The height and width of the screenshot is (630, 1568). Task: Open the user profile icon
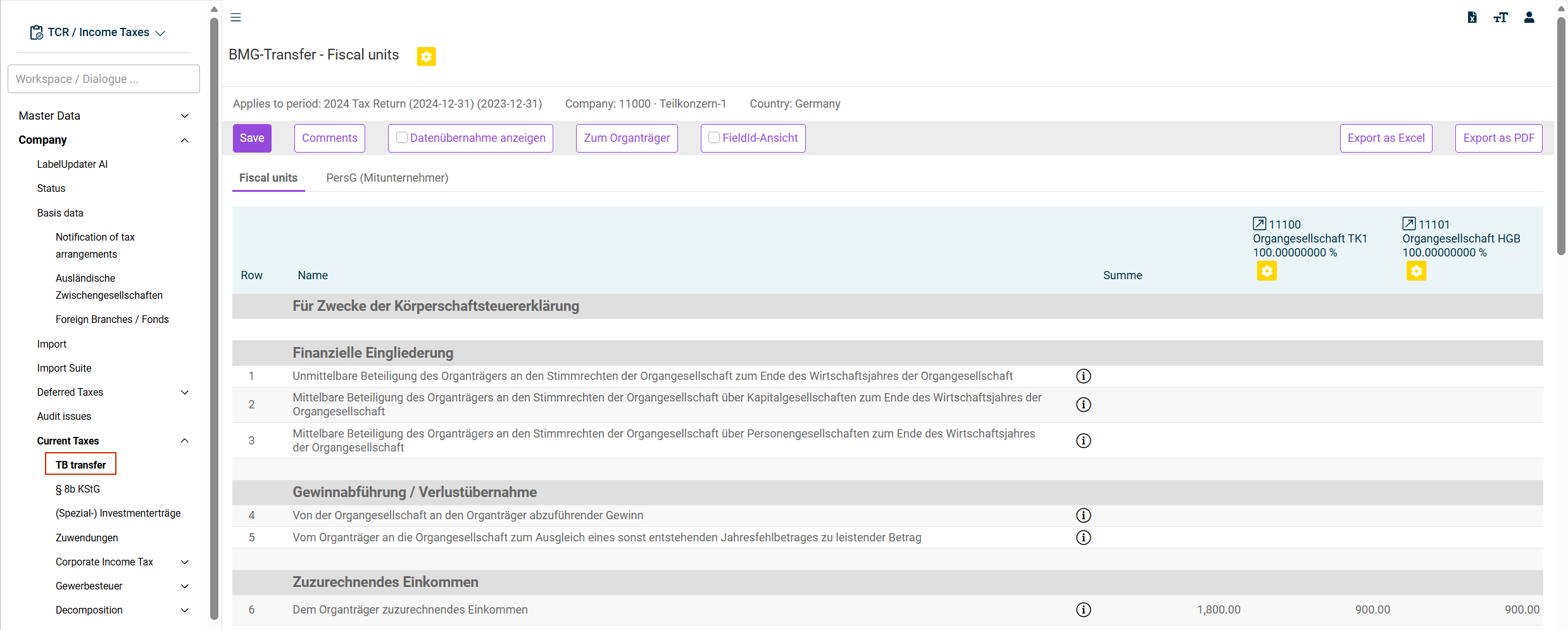(1529, 17)
